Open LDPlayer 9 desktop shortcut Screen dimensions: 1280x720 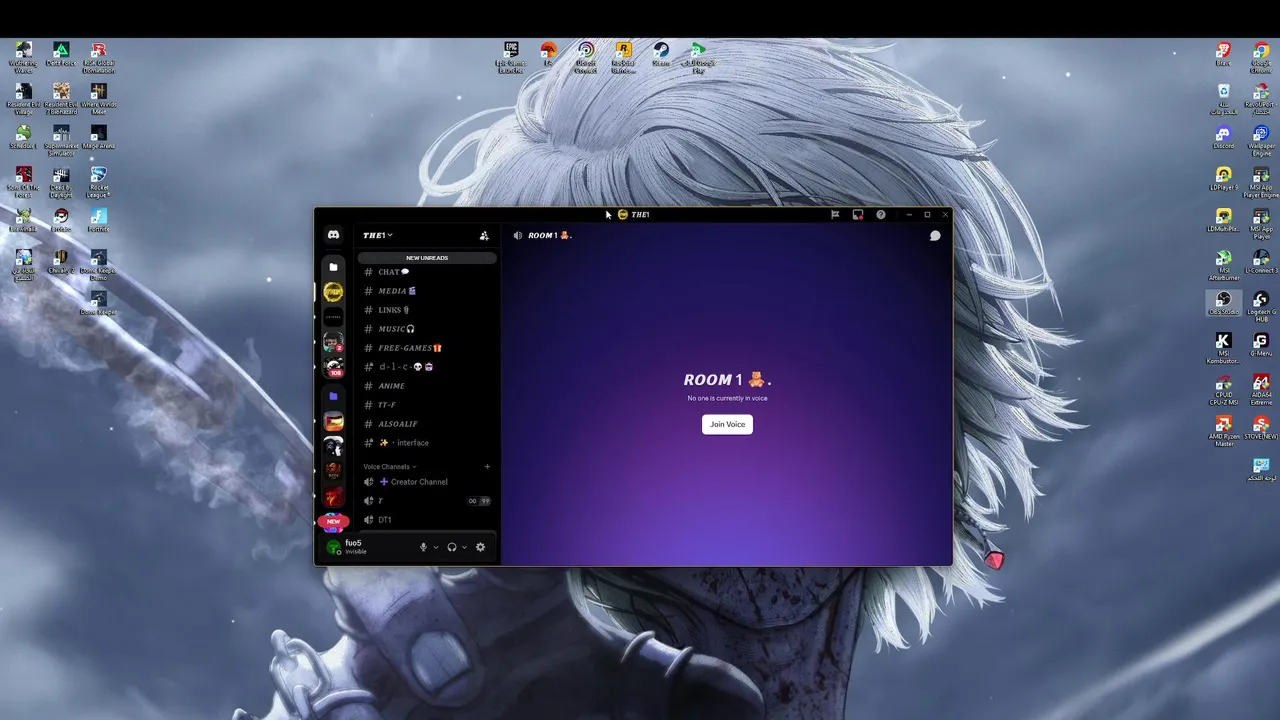pyautogui.click(x=1223, y=179)
